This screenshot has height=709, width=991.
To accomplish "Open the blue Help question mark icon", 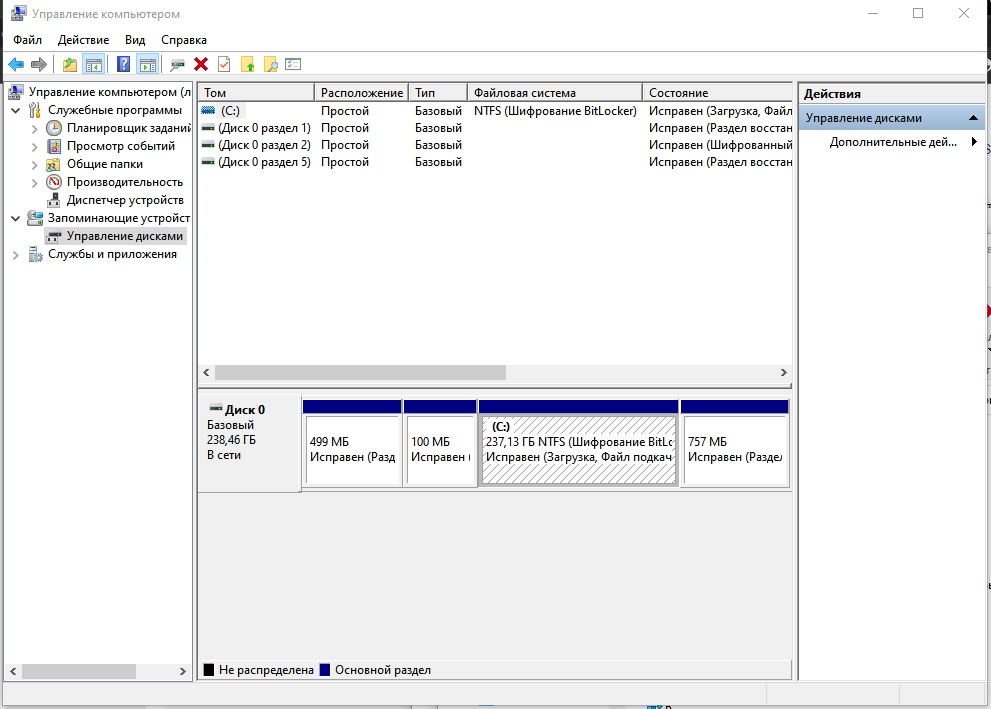I will click(x=124, y=64).
